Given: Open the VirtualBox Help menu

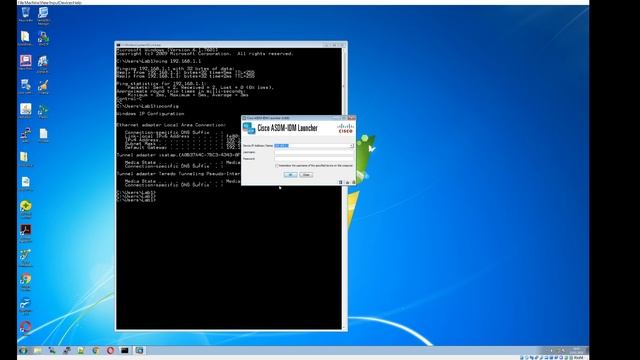Looking at the screenshot, I should coord(77,2).
